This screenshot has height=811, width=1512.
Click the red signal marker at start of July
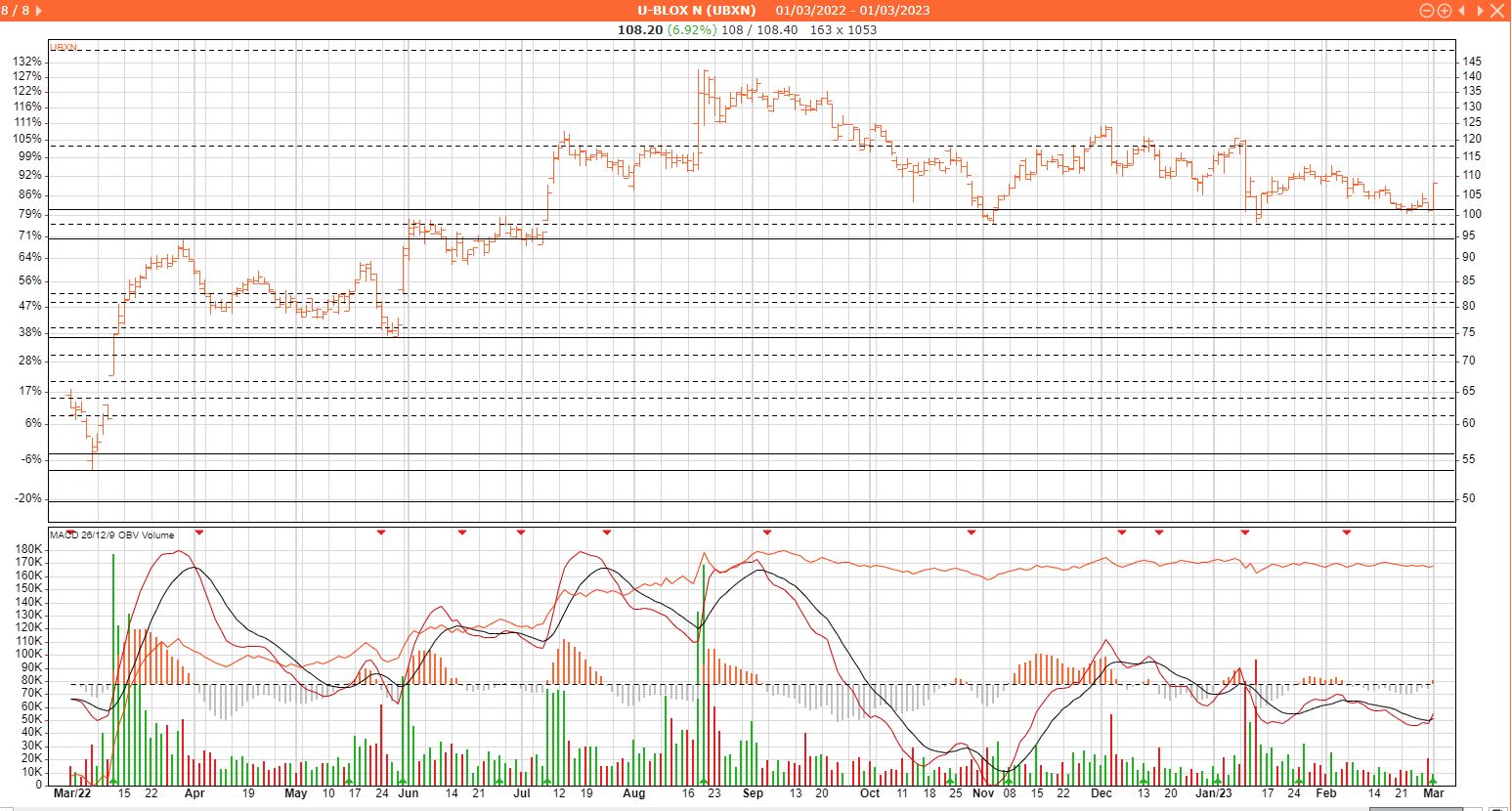pyautogui.click(x=521, y=533)
